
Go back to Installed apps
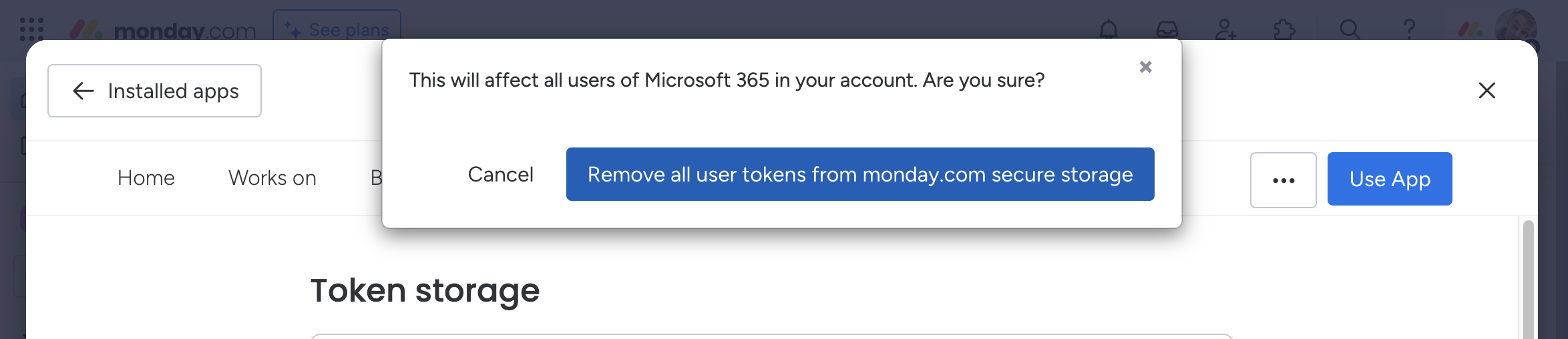[x=154, y=91]
